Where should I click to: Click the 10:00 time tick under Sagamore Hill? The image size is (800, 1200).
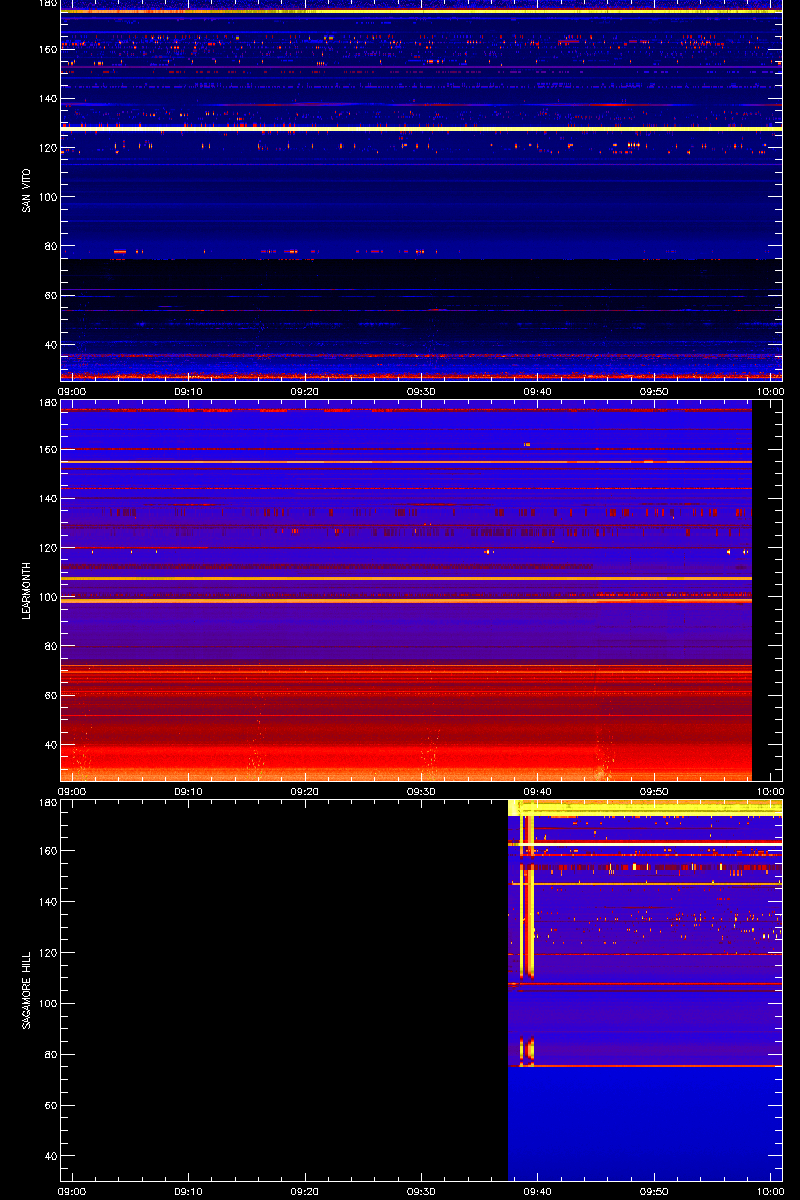[770, 1192]
